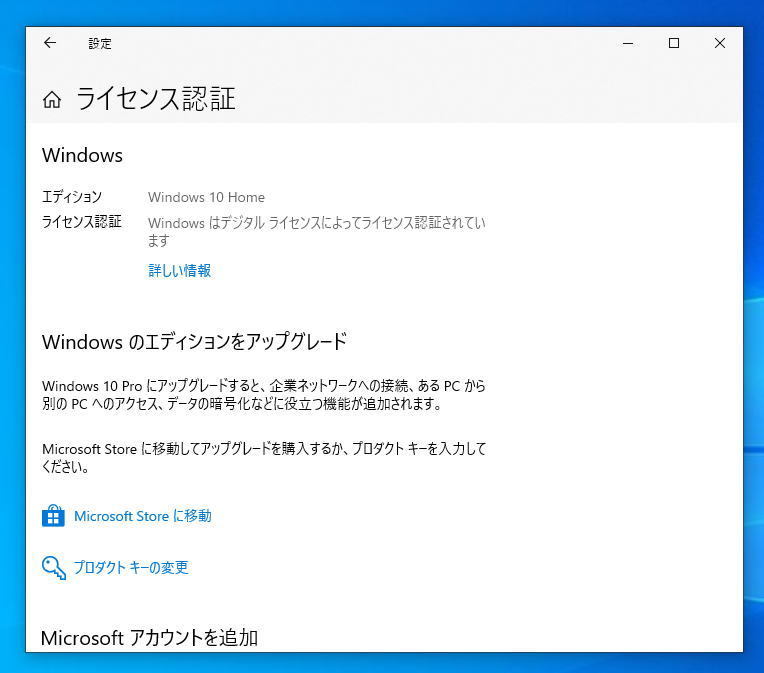Click the ライセンス認証 row label

pos(82,222)
